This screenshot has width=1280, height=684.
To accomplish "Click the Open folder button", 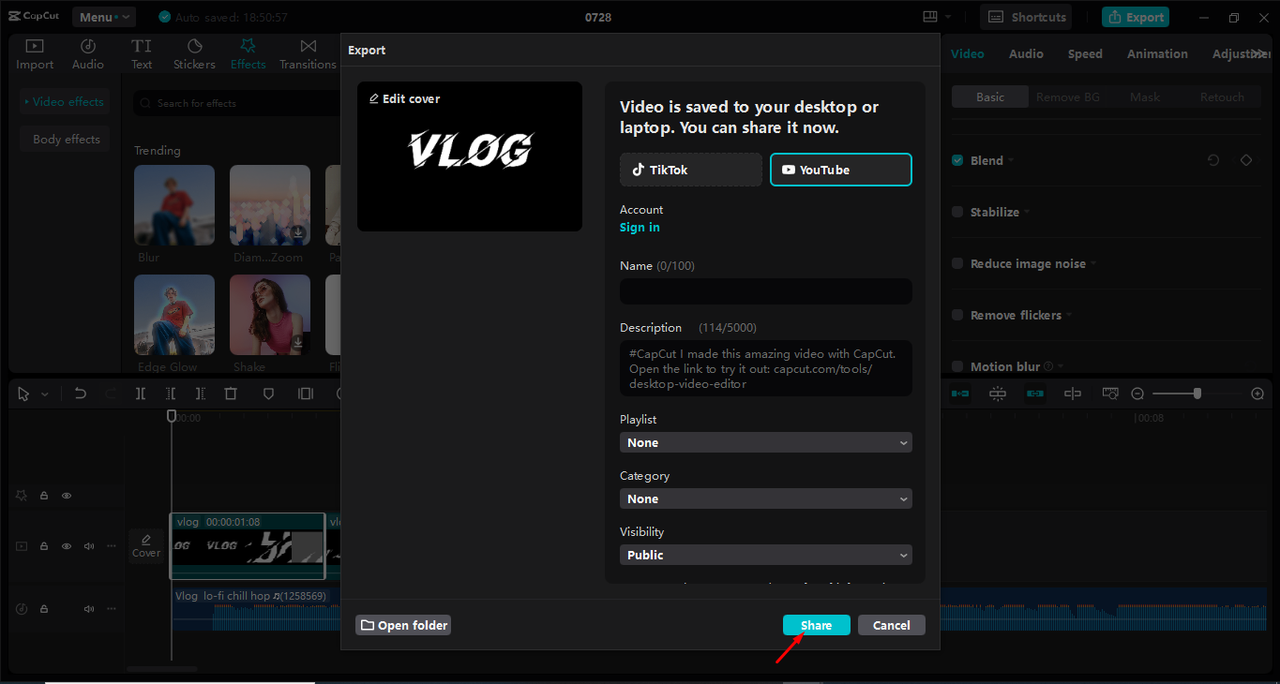I will coord(404,625).
